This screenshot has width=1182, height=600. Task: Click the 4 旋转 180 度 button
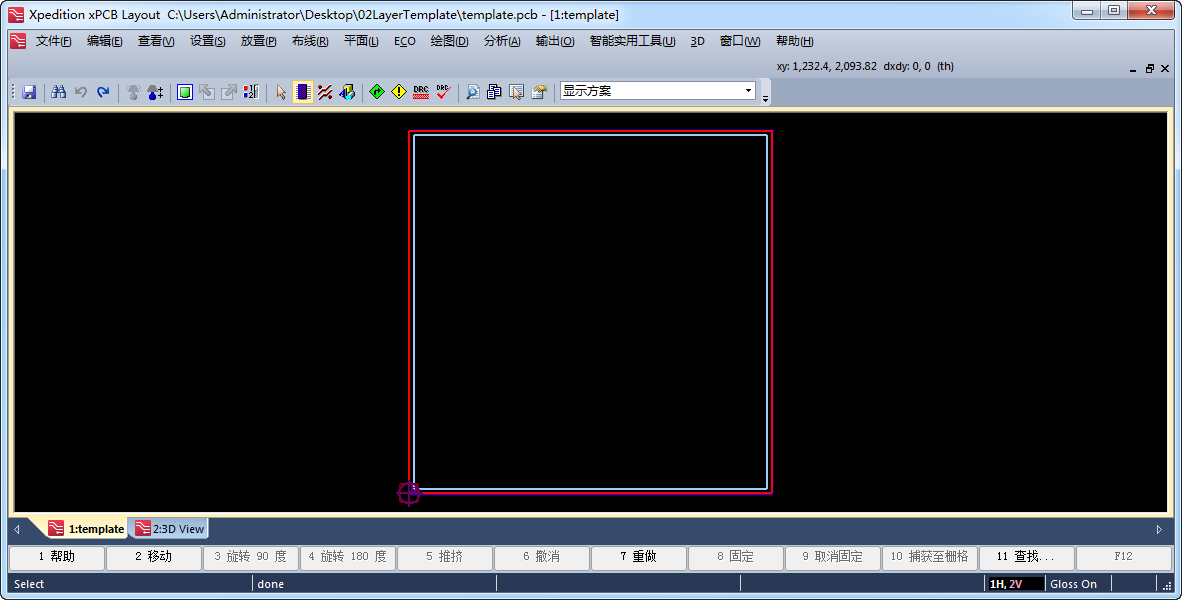pyautogui.click(x=348, y=557)
